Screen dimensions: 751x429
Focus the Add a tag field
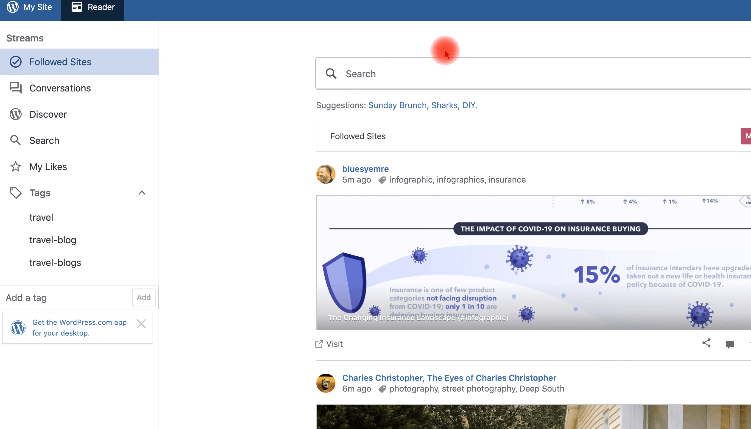[66, 298]
